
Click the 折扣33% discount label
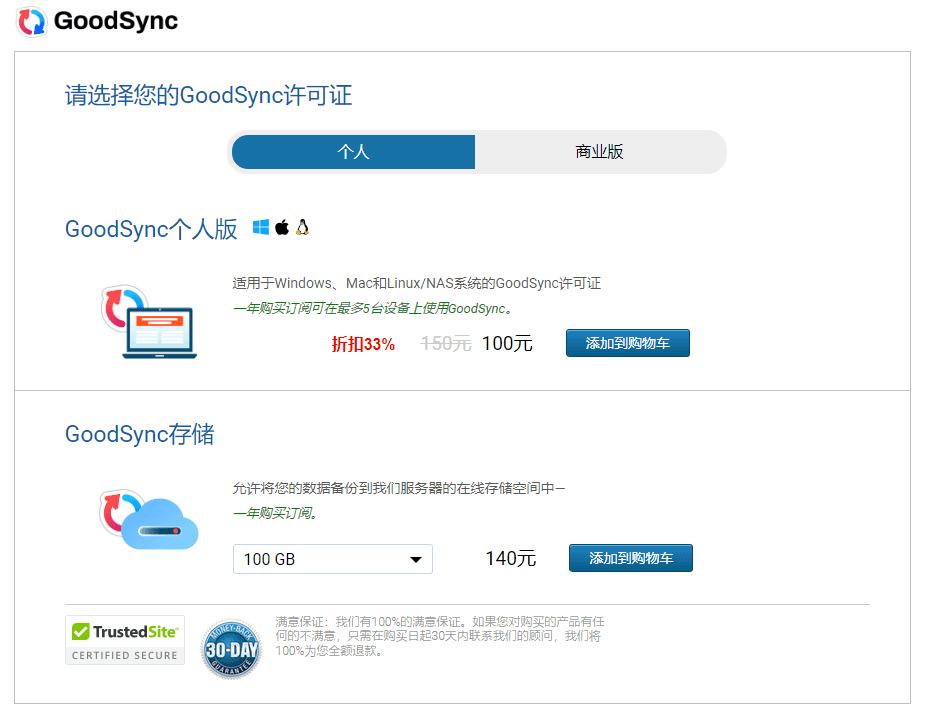363,344
